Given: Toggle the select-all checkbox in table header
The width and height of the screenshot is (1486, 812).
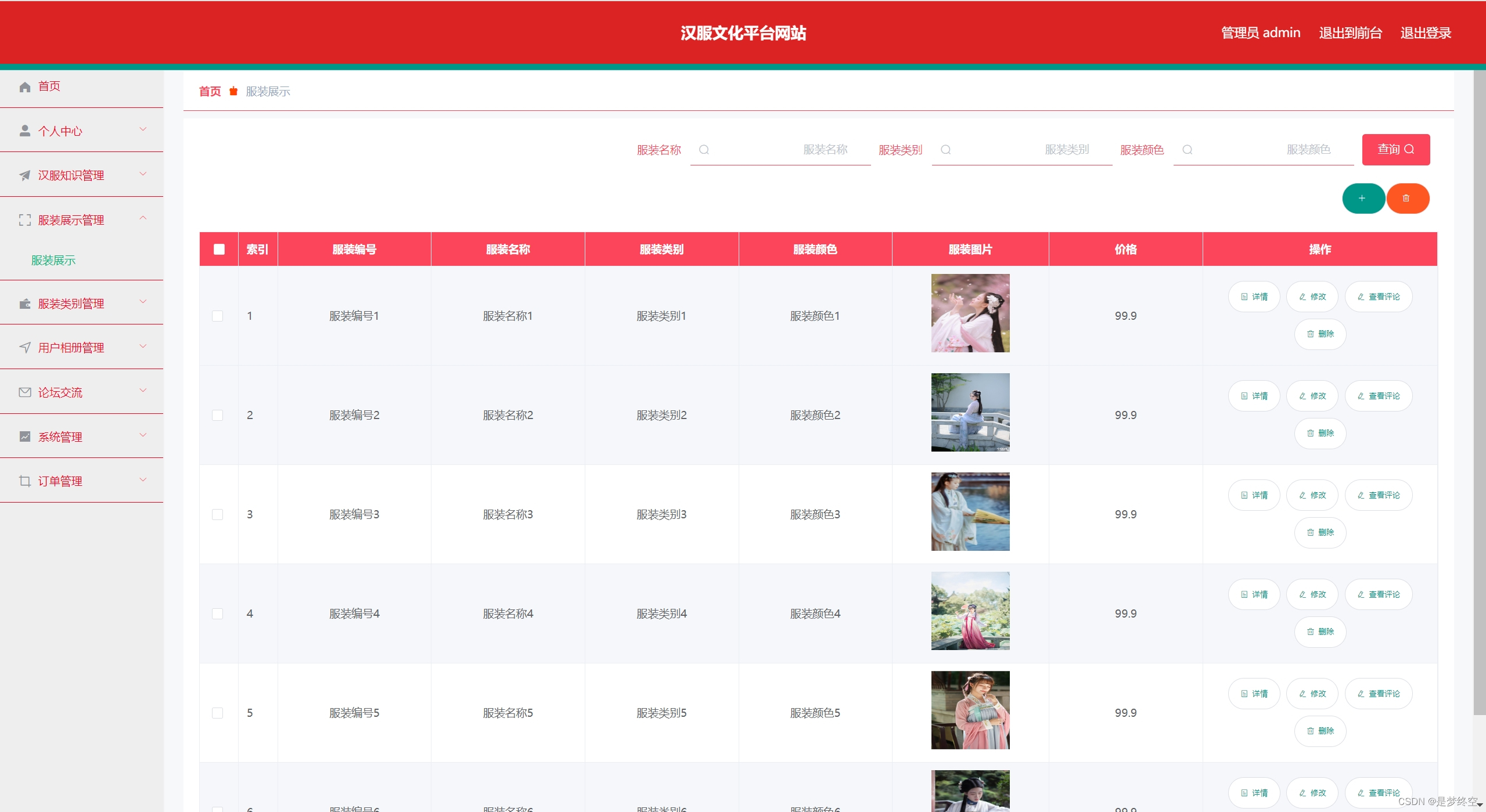Looking at the screenshot, I should pyautogui.click(x=219, y=249).
